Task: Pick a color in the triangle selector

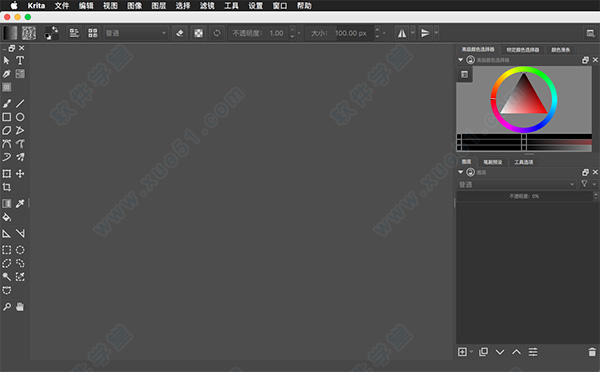Action: [x=523, y=98]
